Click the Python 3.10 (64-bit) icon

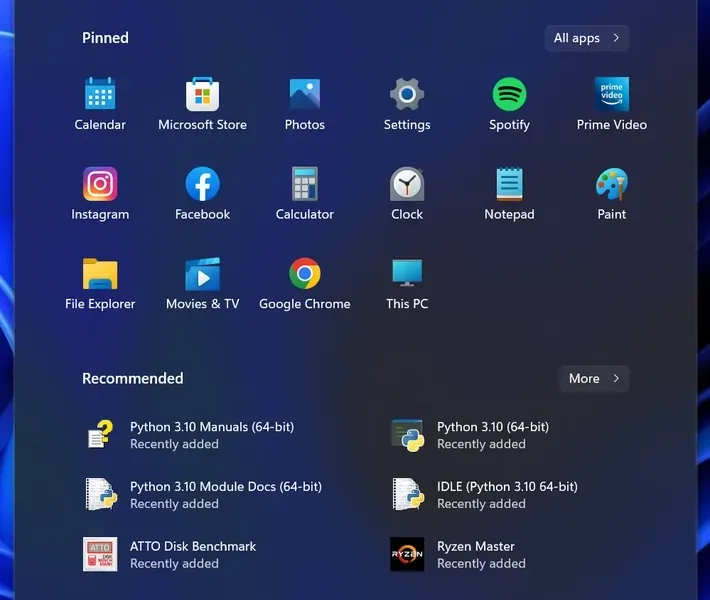click(408, 435)
